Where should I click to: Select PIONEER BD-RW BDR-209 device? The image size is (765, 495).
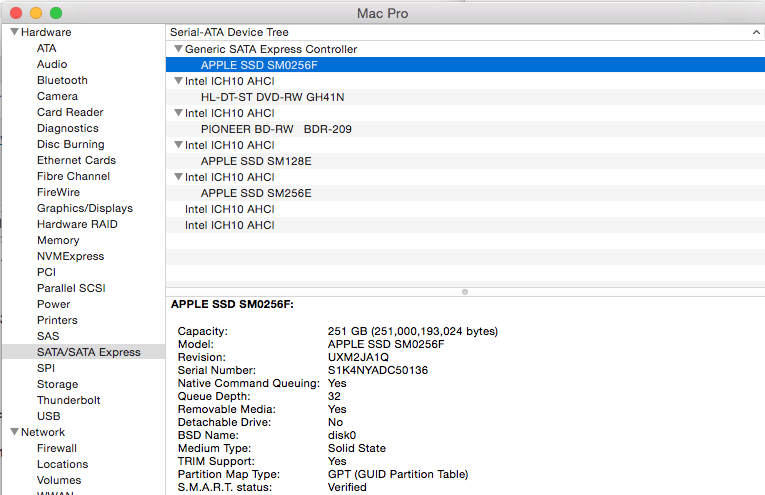pyautogui.click(x=465, y=129)
